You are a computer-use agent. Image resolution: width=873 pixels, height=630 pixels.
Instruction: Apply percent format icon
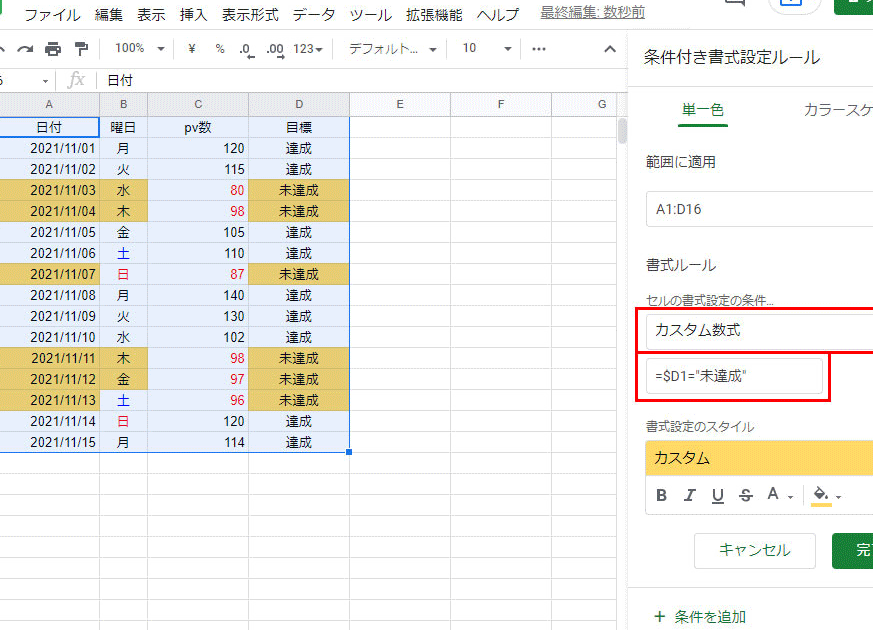220,49
